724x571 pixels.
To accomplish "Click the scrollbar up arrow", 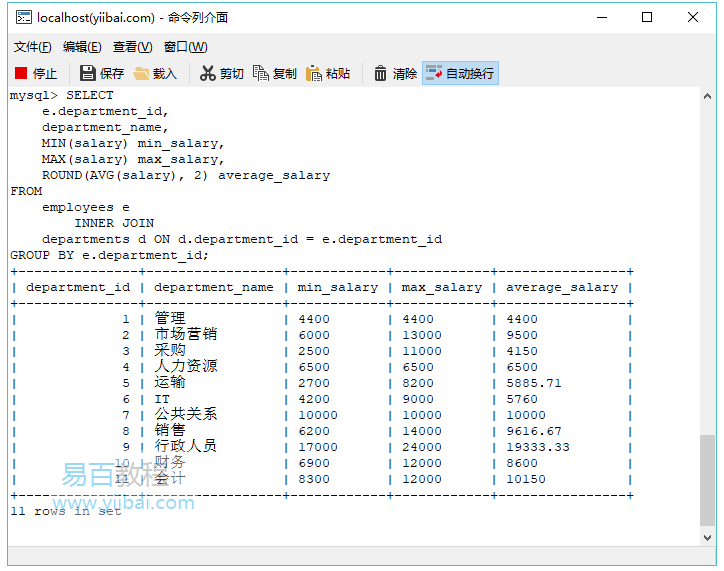I will pos(707,96).
